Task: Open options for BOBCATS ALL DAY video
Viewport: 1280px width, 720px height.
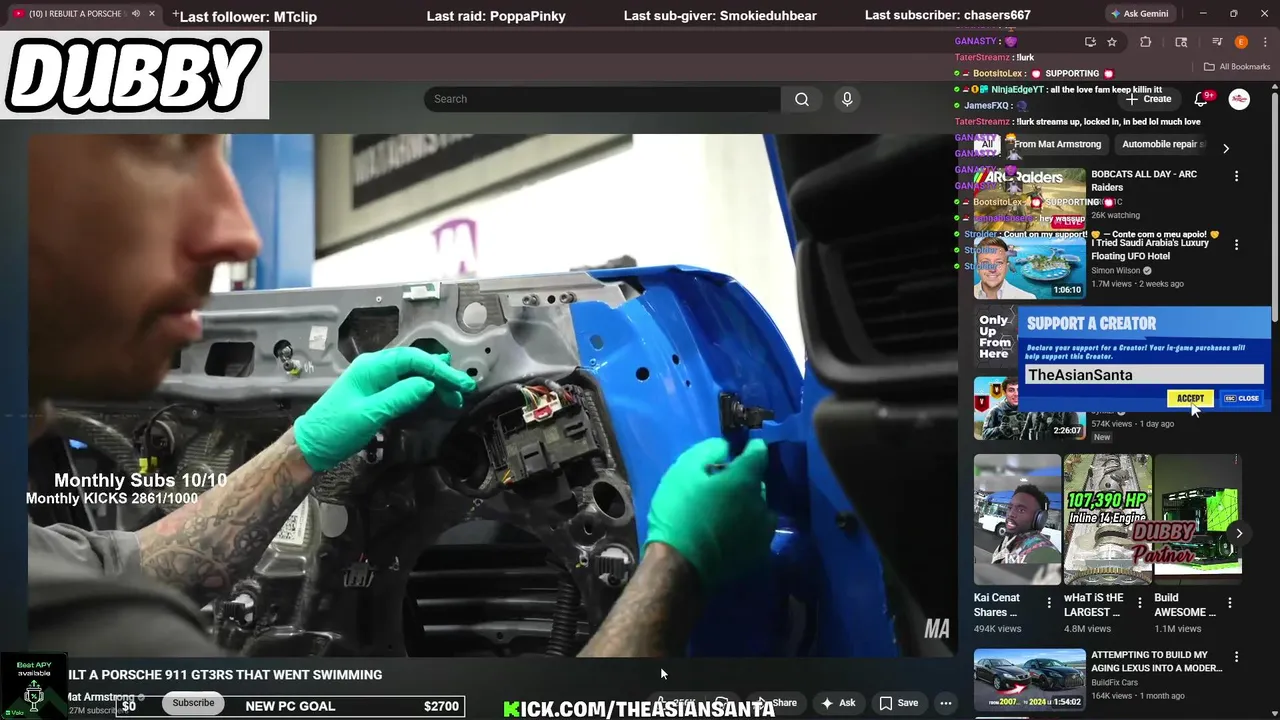Action: tap(1236, 176)
